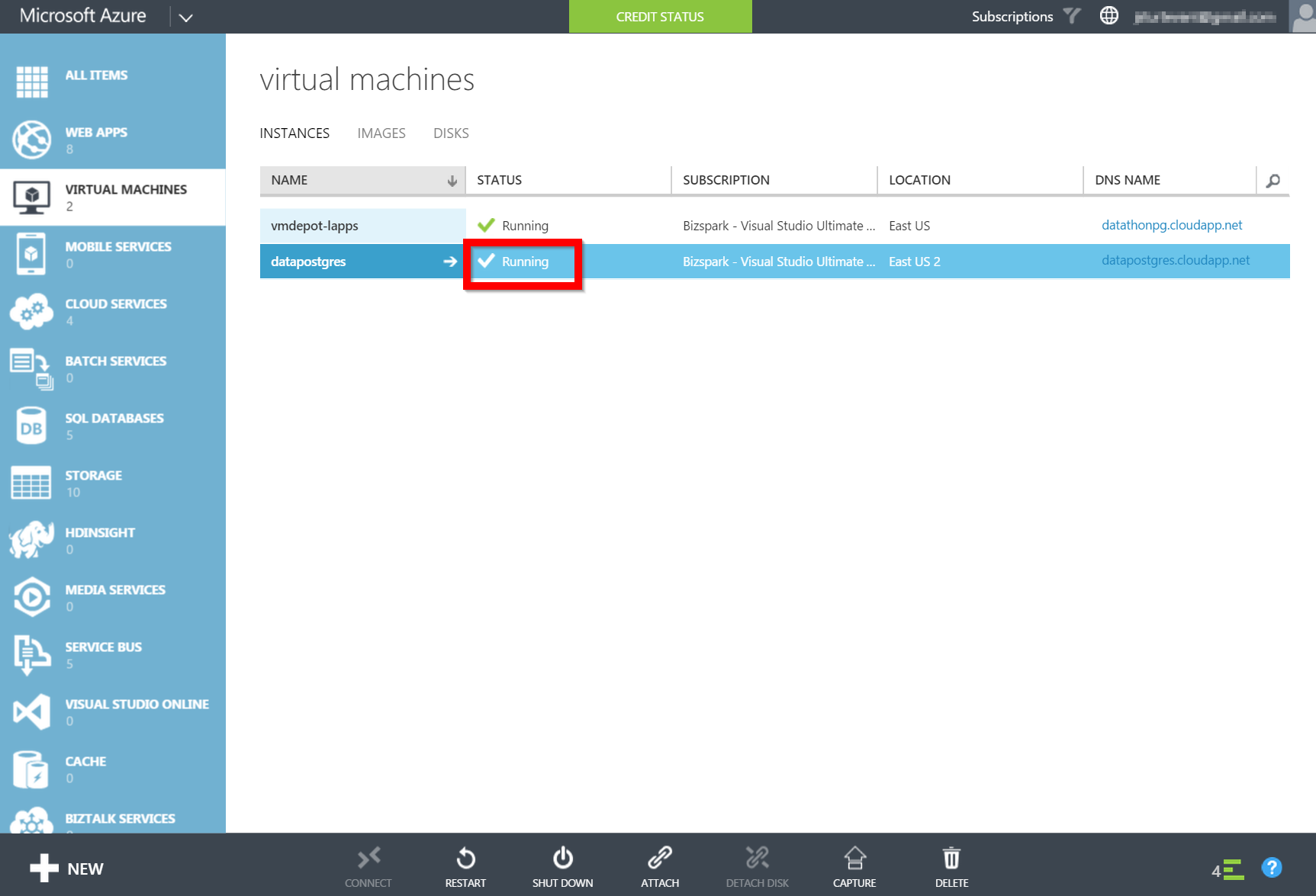Delete the selected VM using trash icon
This screenshot has height=896, width=1316.
(951, 859)
